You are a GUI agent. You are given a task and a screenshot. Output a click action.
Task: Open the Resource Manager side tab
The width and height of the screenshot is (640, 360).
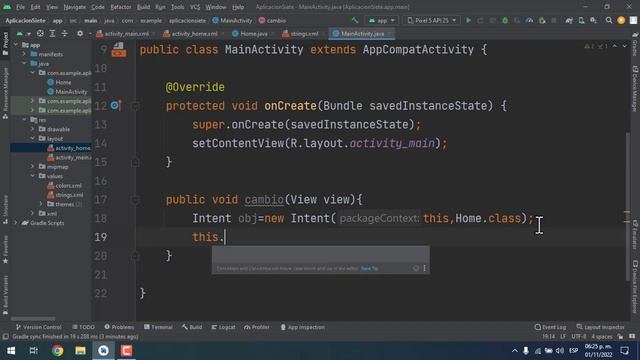(5, 93)
